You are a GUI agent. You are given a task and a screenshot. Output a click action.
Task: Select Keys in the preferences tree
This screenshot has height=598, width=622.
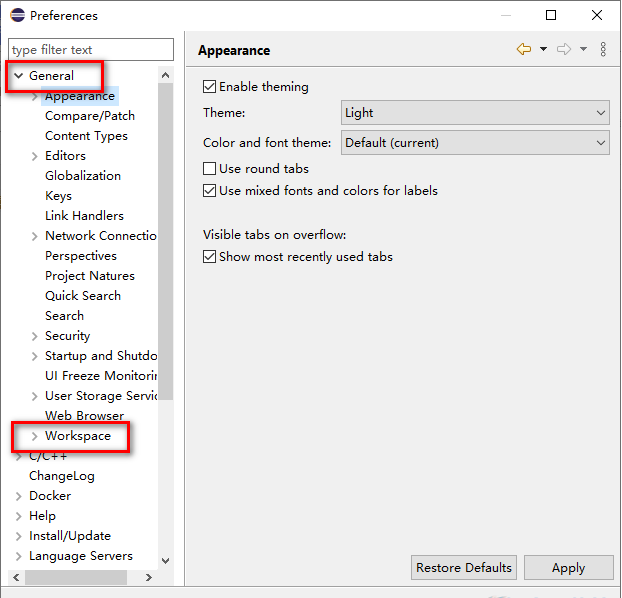click(x=58, y=196)
